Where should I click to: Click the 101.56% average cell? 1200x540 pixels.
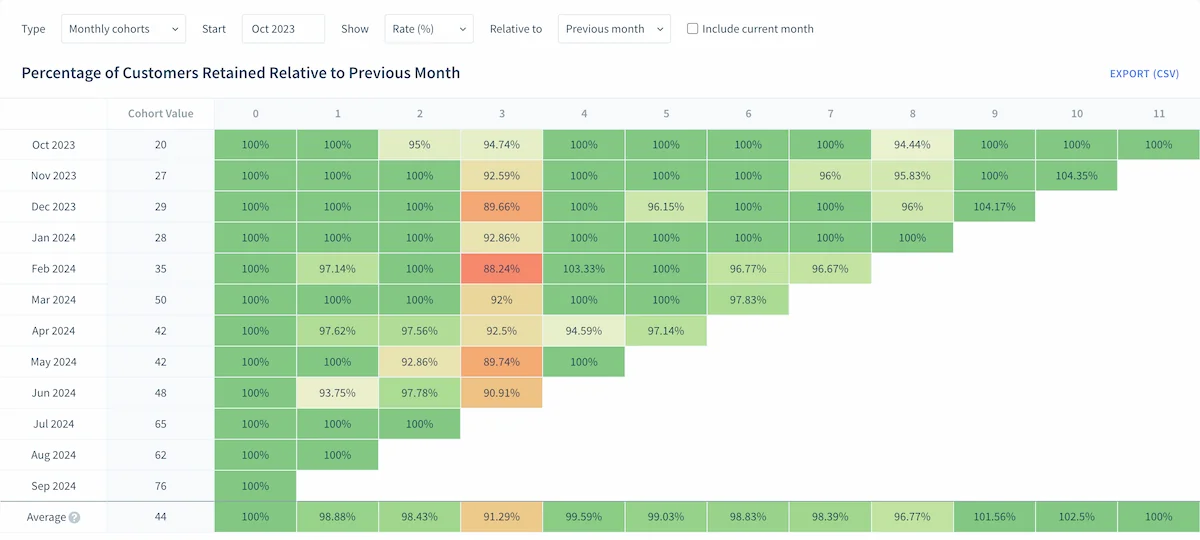click(x=994, y=517)
